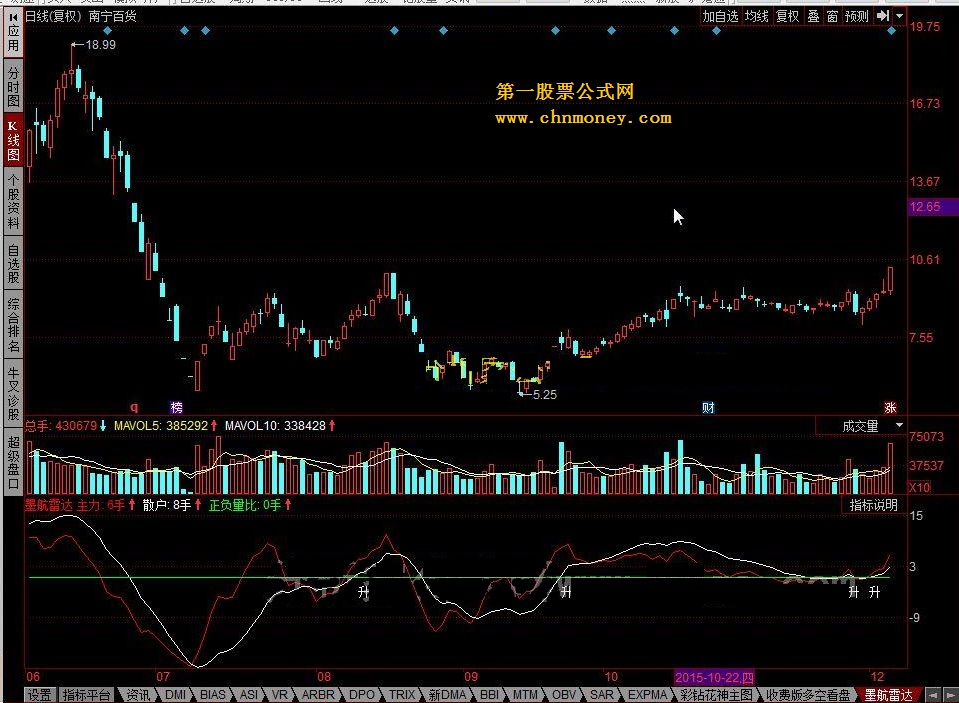Switch to the 资讯 news tab
Screen dimensions: 959x703
point(138,695)
